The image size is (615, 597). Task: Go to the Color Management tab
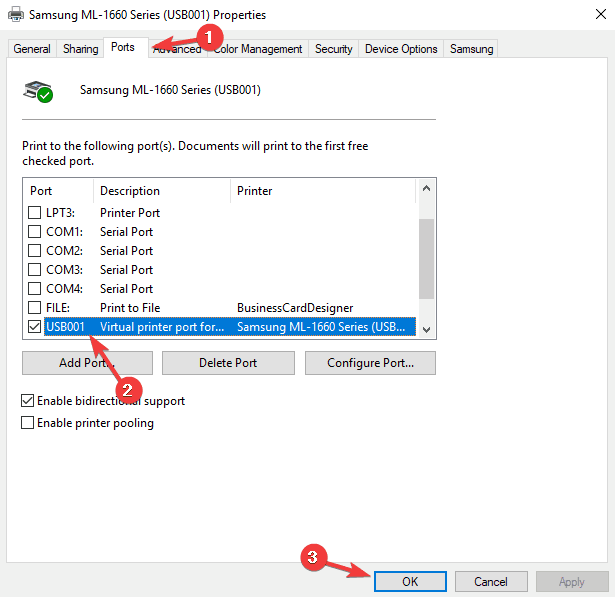(258, 49)
